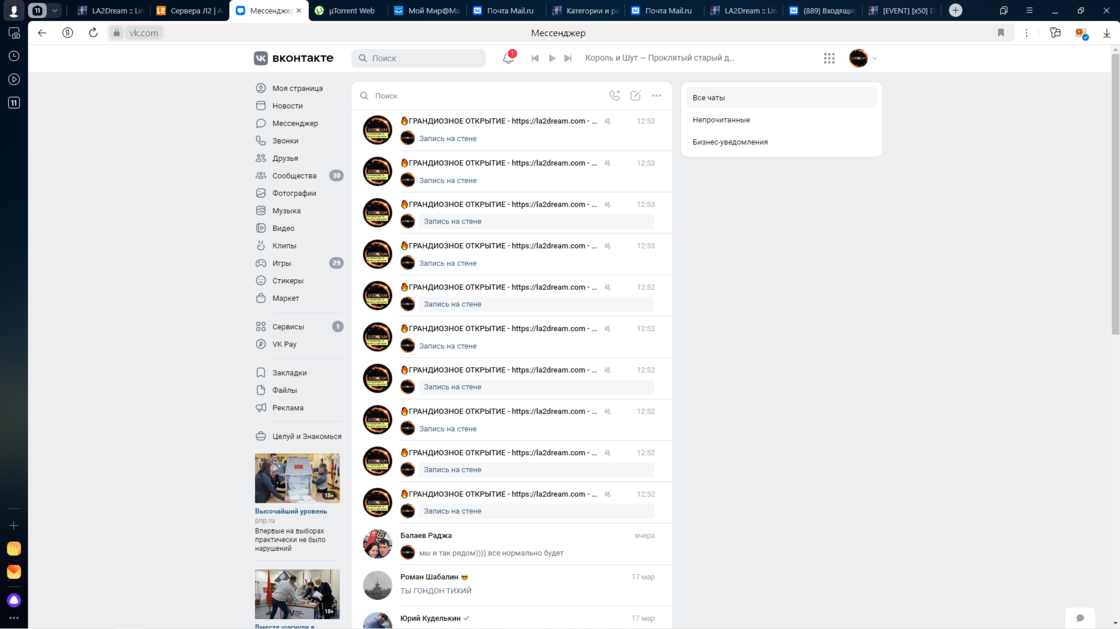Open Друзья in the left sidebar
Image resolution: width=1120 pixels, height=629 pixels.
click(x=285, y=158)
